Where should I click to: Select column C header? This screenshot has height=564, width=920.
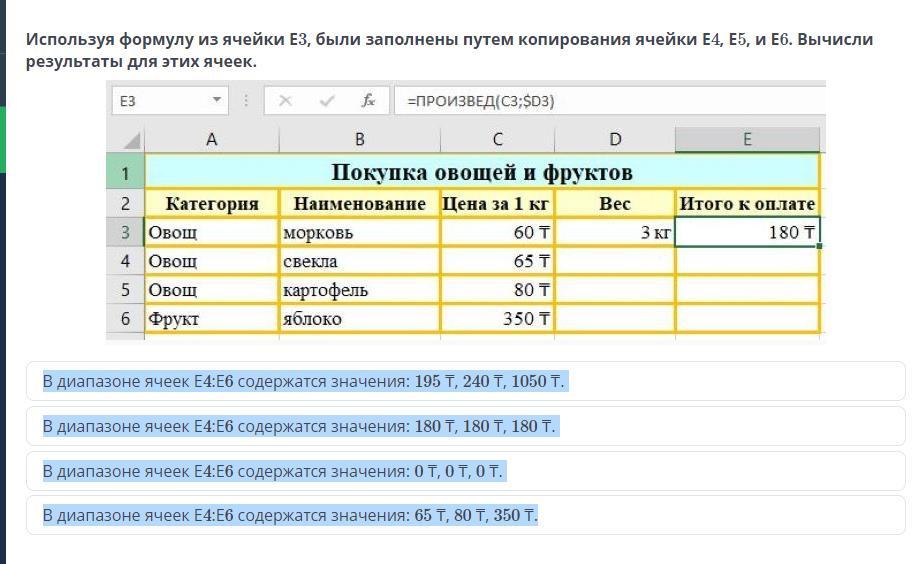pyautogui.click(x=498, y=140)
